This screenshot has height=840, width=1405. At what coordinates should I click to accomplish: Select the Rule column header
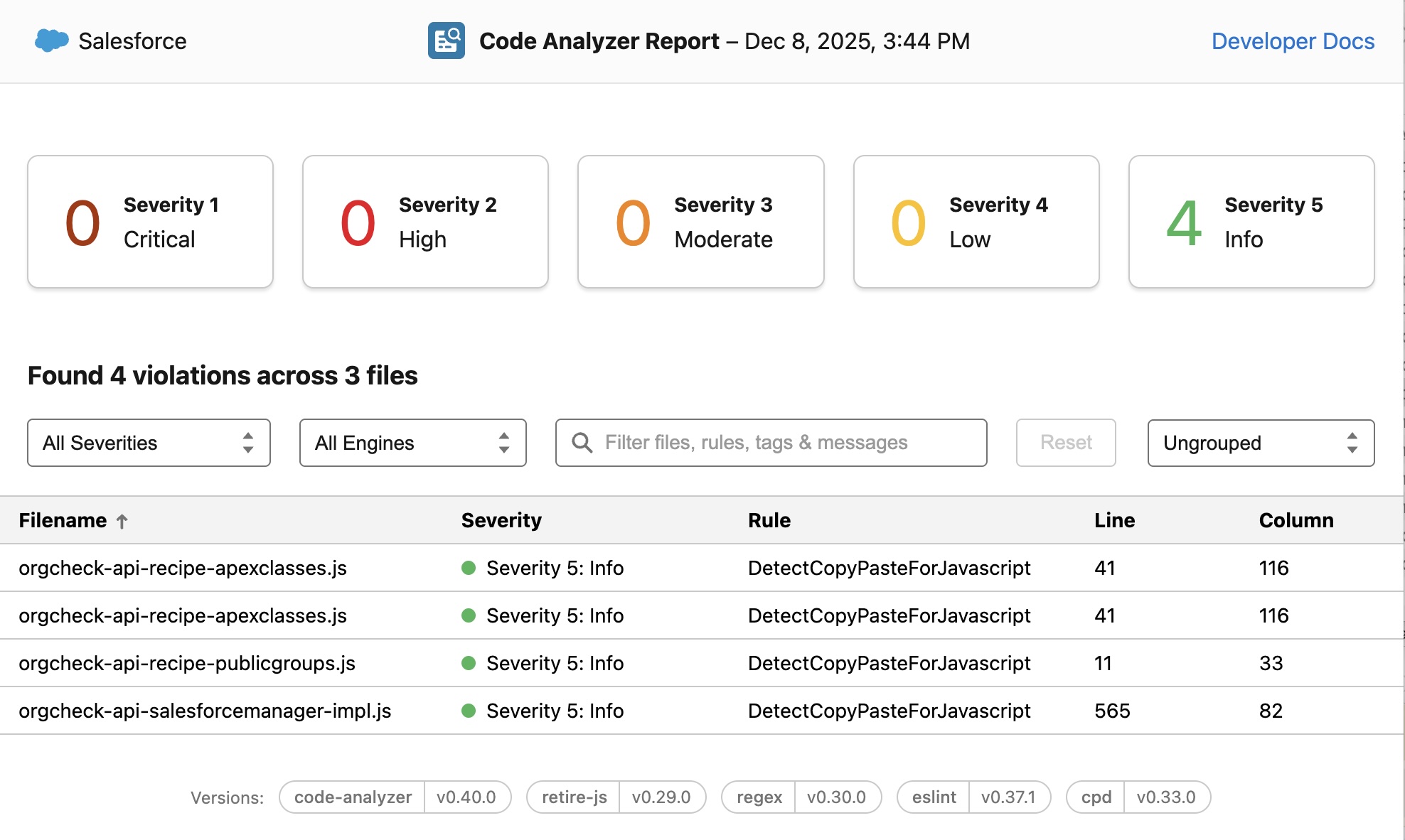769,520
